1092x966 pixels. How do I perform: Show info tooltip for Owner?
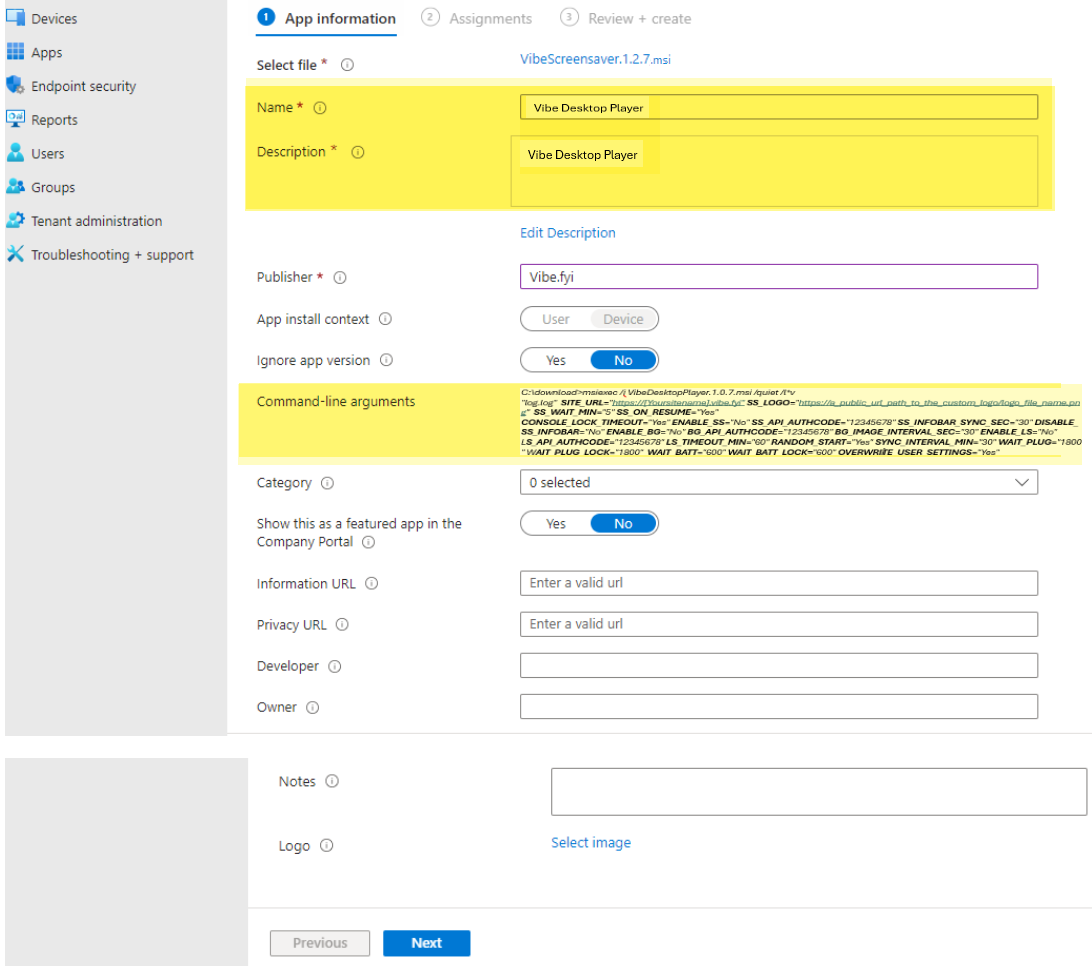click(313, 708)
